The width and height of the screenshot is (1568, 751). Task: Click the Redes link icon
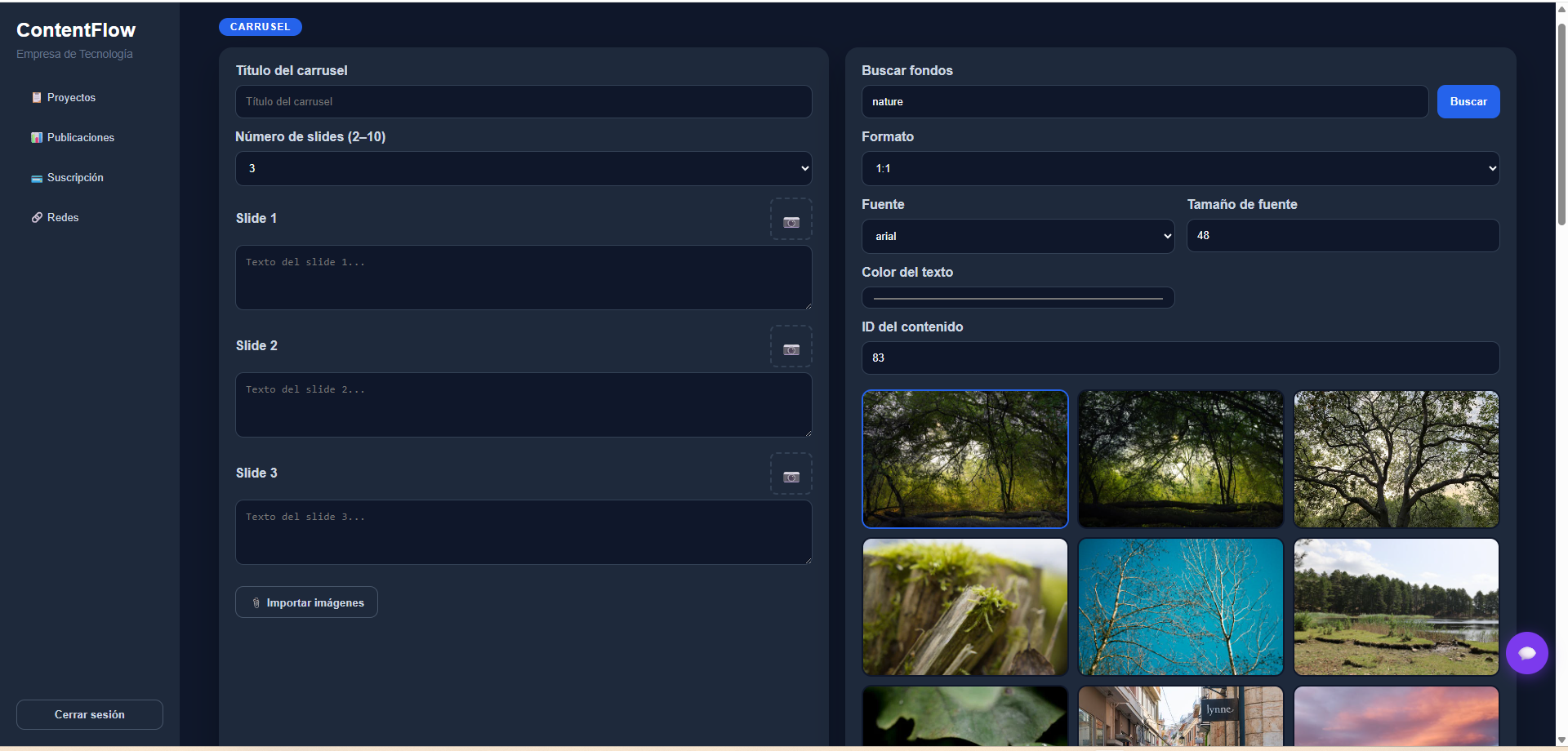37,217
